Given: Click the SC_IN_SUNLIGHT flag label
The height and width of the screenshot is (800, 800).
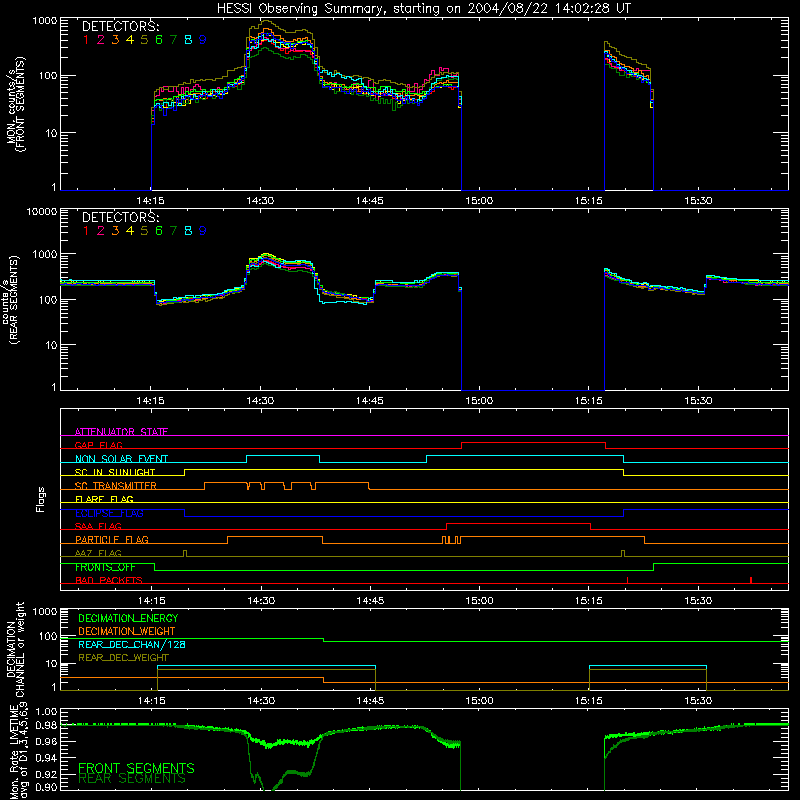Looking at the screenshot, I should tap(115, 472).
